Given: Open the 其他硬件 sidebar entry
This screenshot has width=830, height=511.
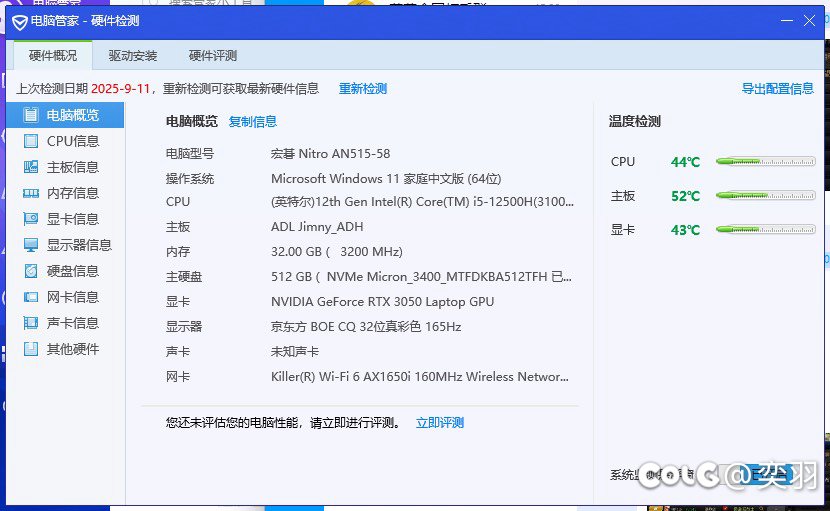Looking at the screenshot, I should click(x=72, y=349).
